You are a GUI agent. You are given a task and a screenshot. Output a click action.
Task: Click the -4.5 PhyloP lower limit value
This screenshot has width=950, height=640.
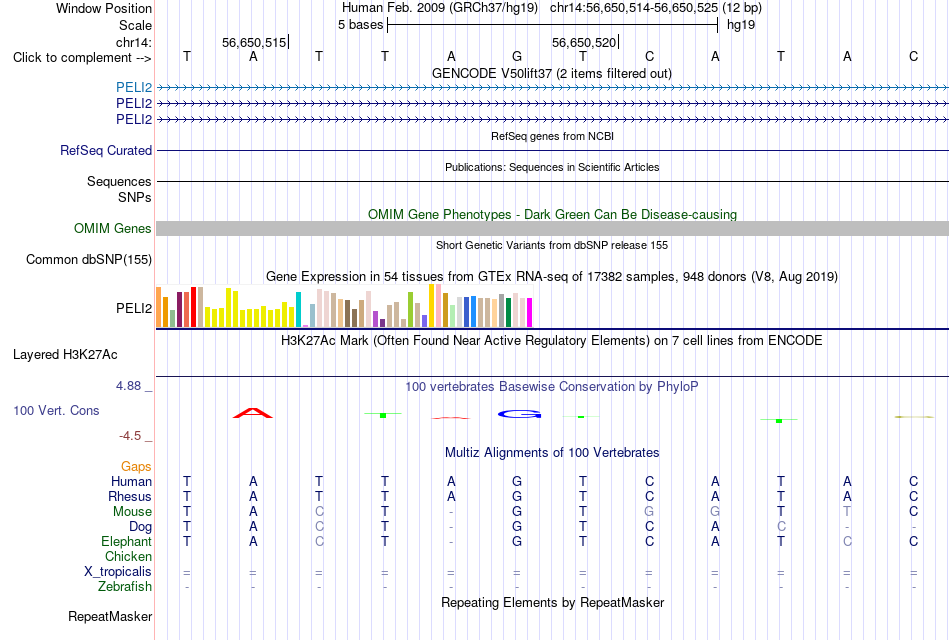130,436
